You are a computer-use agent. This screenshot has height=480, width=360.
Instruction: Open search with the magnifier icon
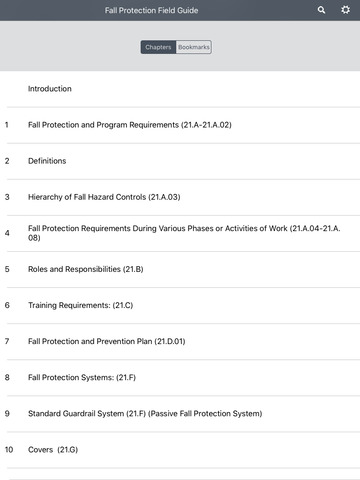[x=321, y=10]
